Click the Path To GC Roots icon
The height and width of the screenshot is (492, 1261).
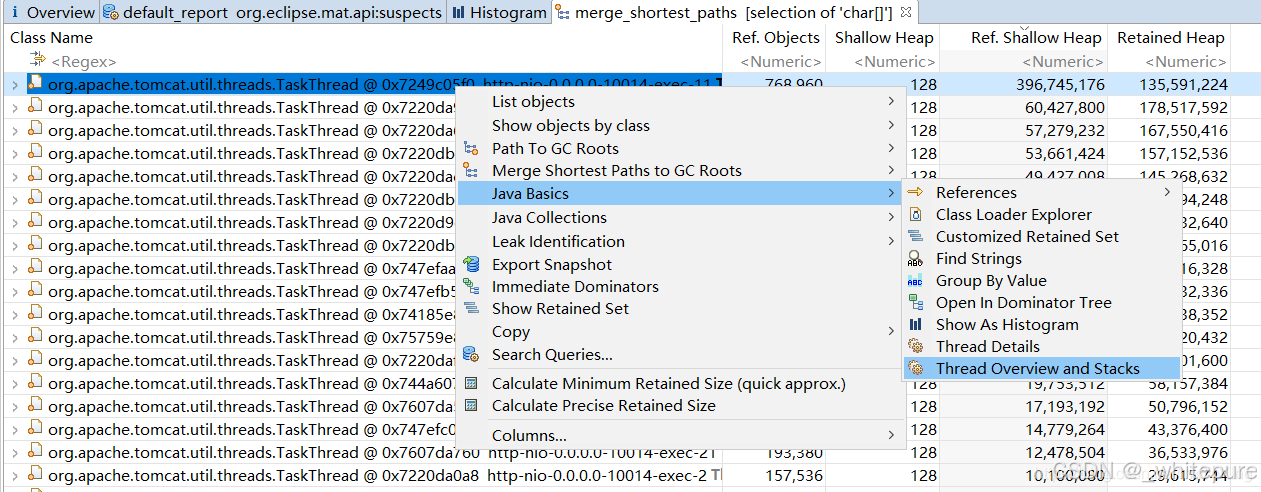pyautogui.click(x=471, y=148)
